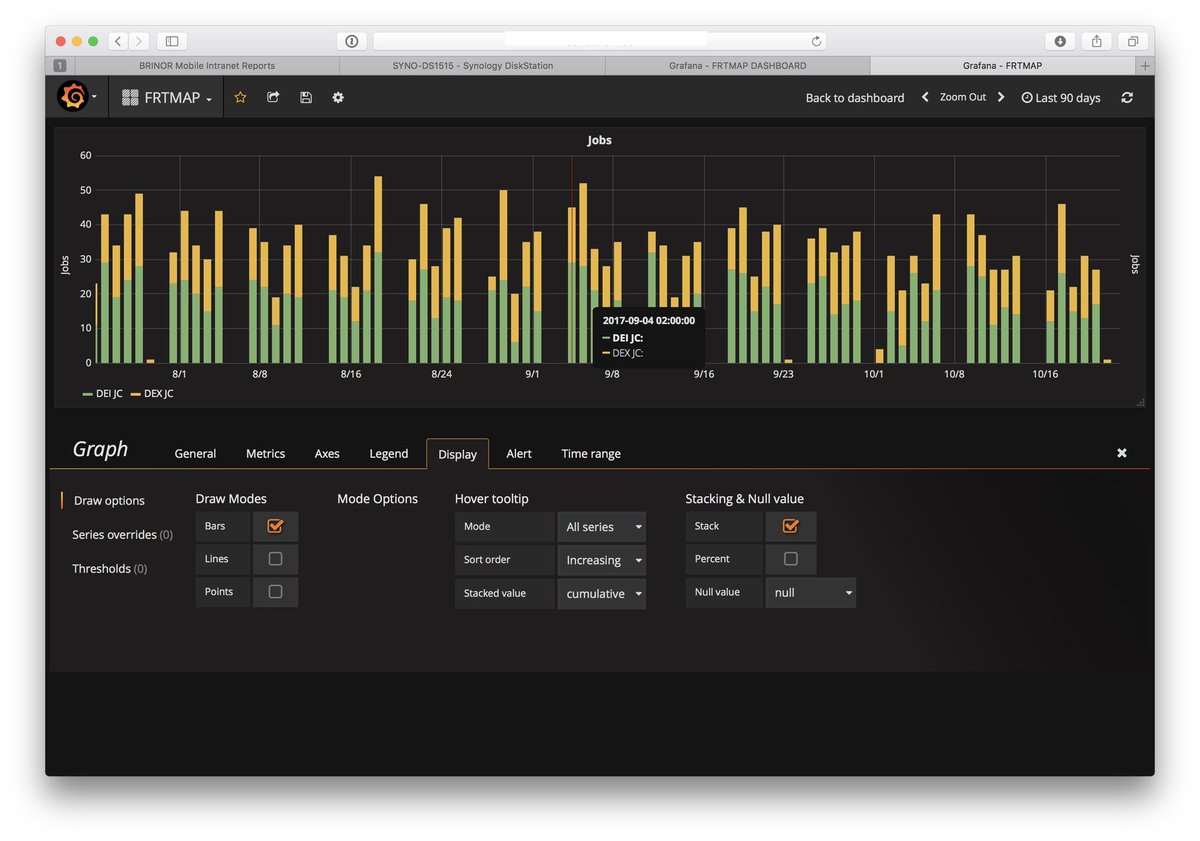Open the privacy report shield icon

(351, 41)
